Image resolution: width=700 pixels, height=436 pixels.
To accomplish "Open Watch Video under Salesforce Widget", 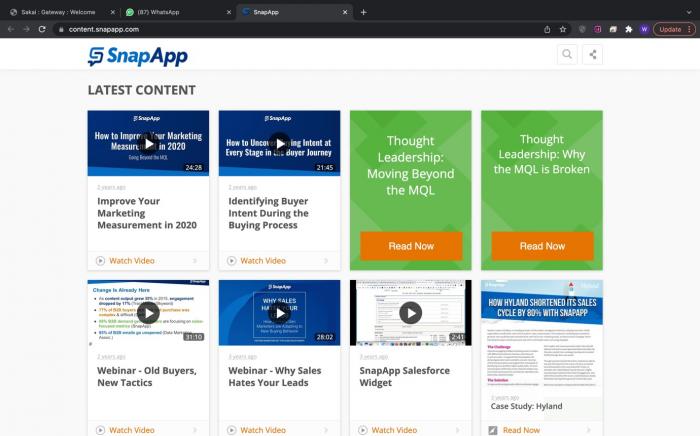I will (x=394, y=430).
